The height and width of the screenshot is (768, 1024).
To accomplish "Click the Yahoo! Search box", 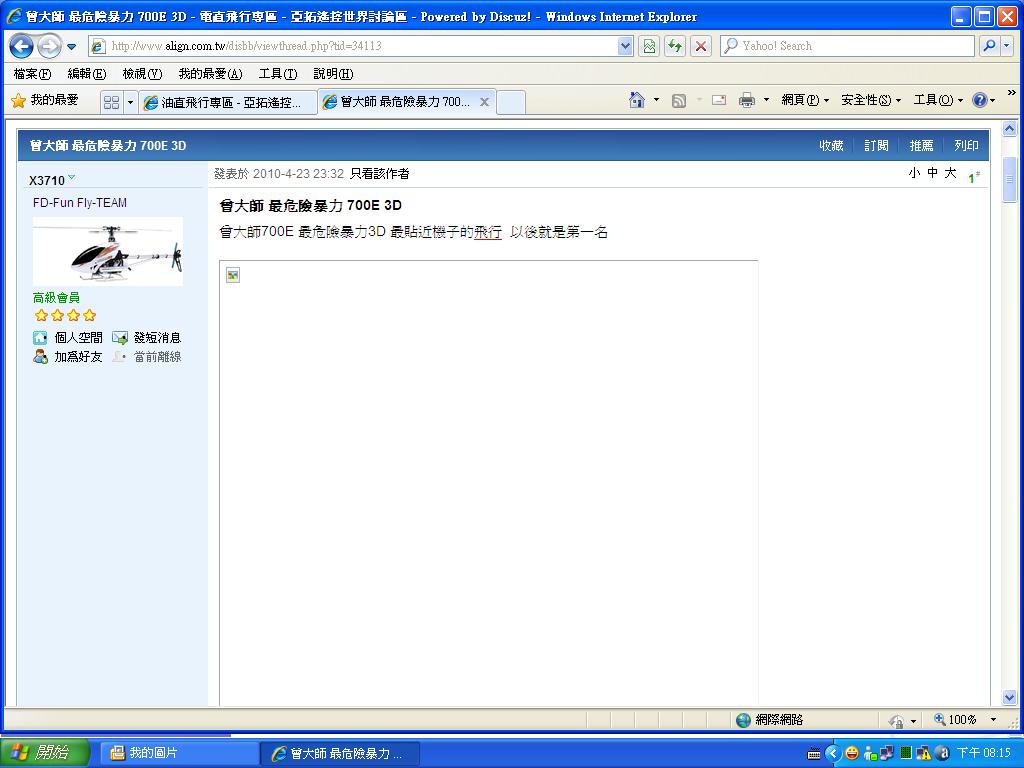I will click(847, 46).
